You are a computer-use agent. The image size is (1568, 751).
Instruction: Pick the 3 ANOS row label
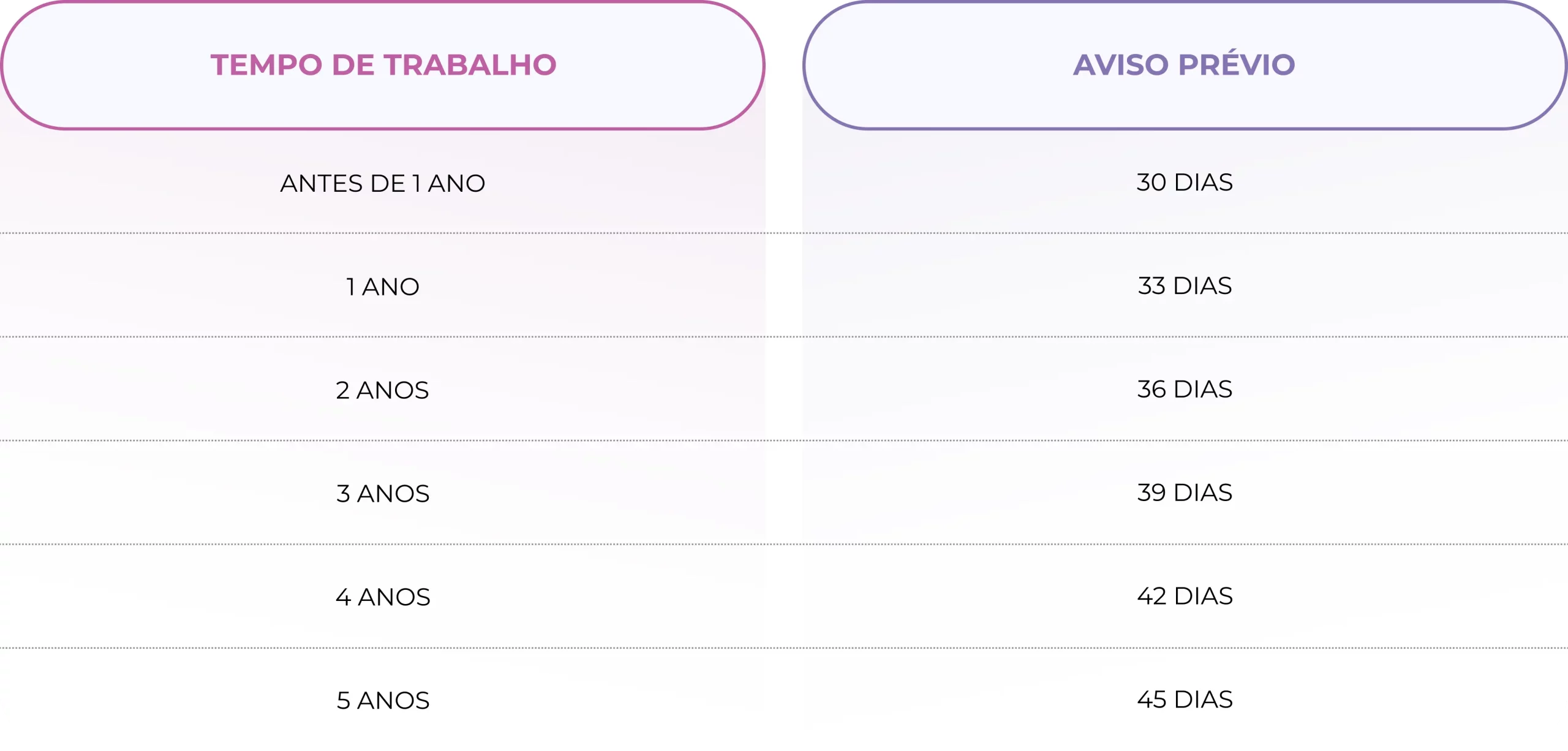click(383, 494)
